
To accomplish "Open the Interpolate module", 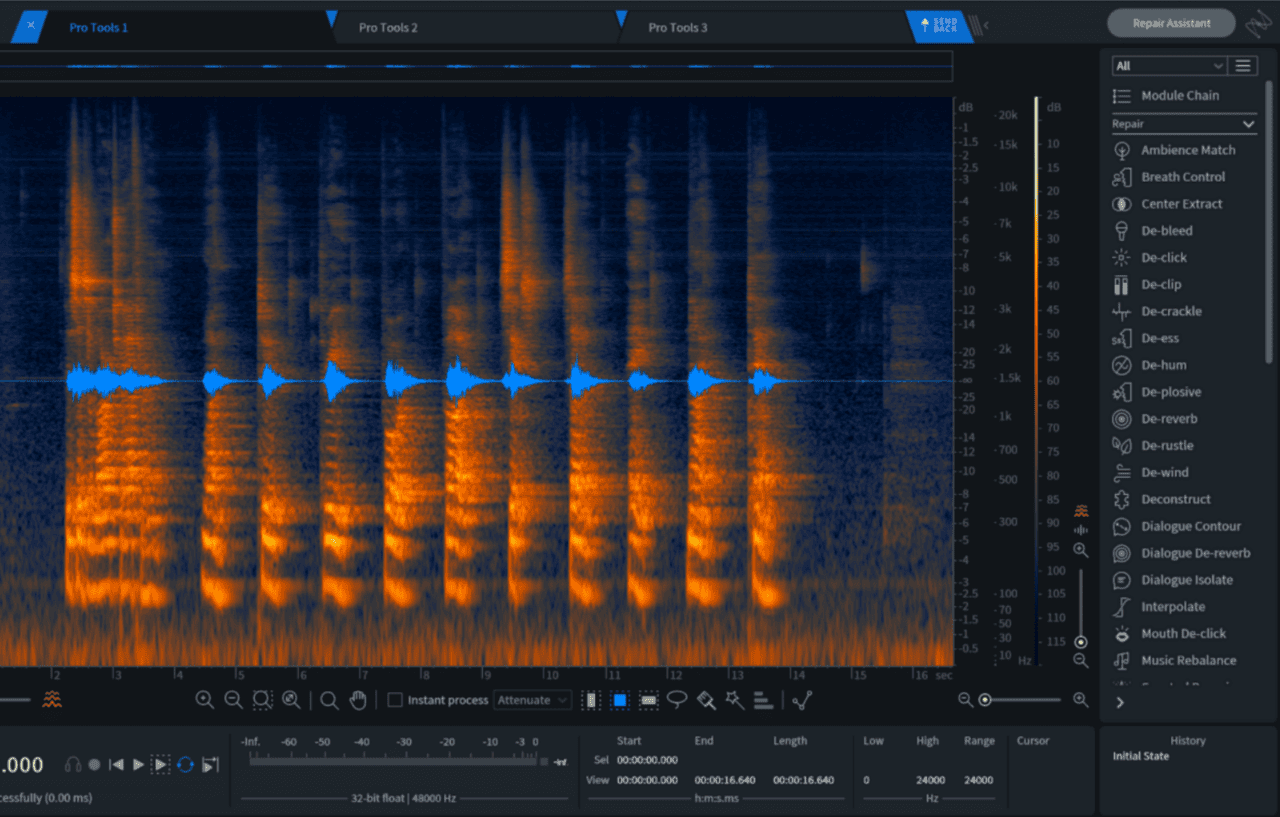I will (x=1157, y=608).
